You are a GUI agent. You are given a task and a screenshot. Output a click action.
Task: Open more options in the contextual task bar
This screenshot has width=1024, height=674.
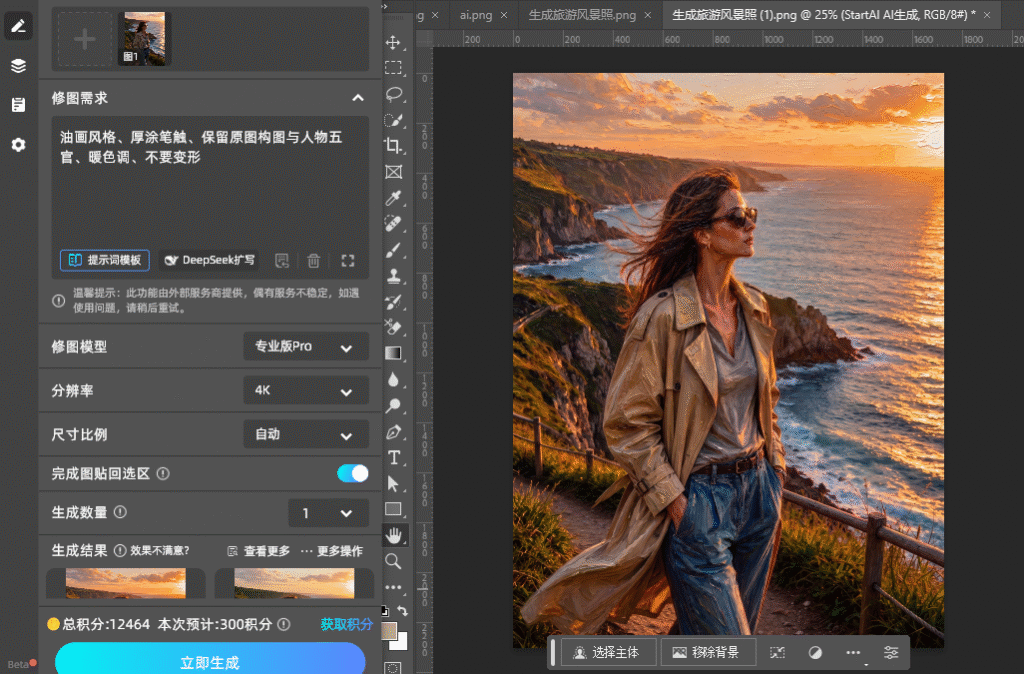pos(853,652)
